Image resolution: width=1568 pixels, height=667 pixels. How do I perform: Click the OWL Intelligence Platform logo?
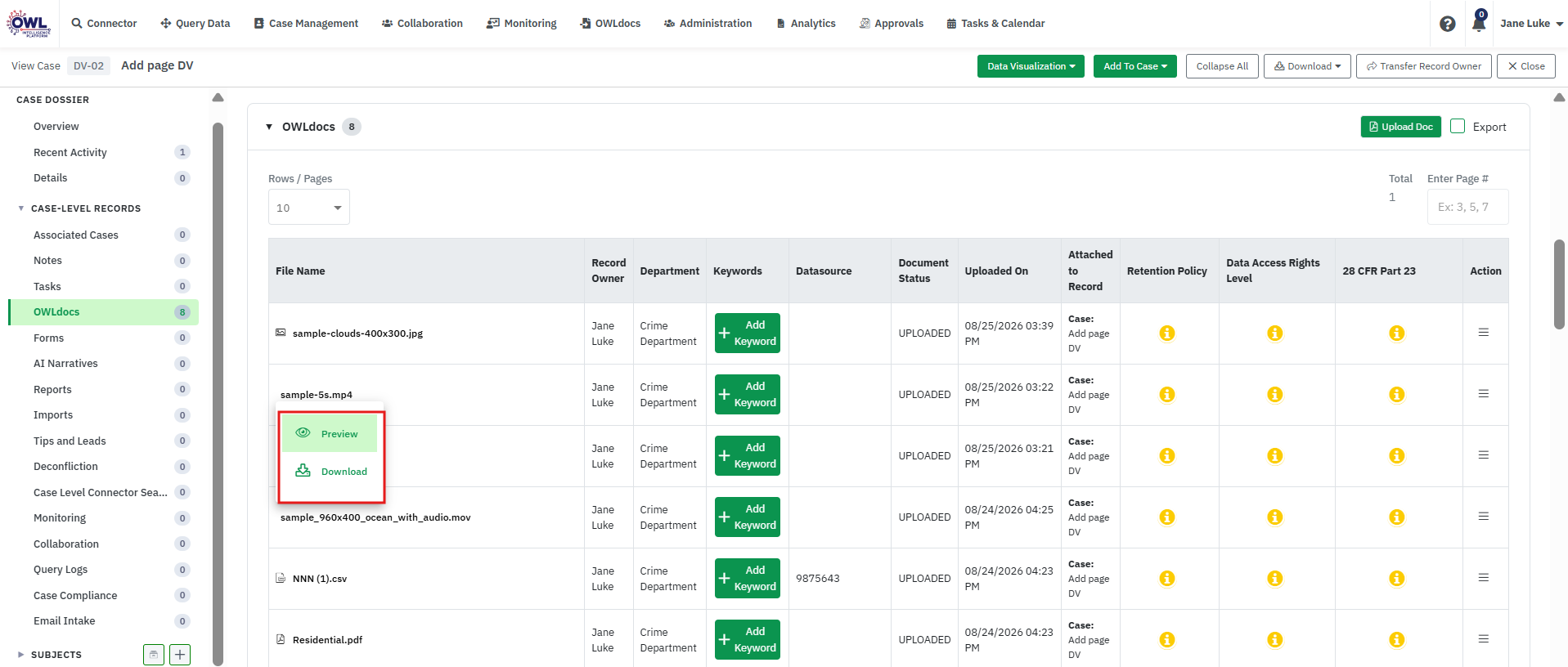pos(29,23)
